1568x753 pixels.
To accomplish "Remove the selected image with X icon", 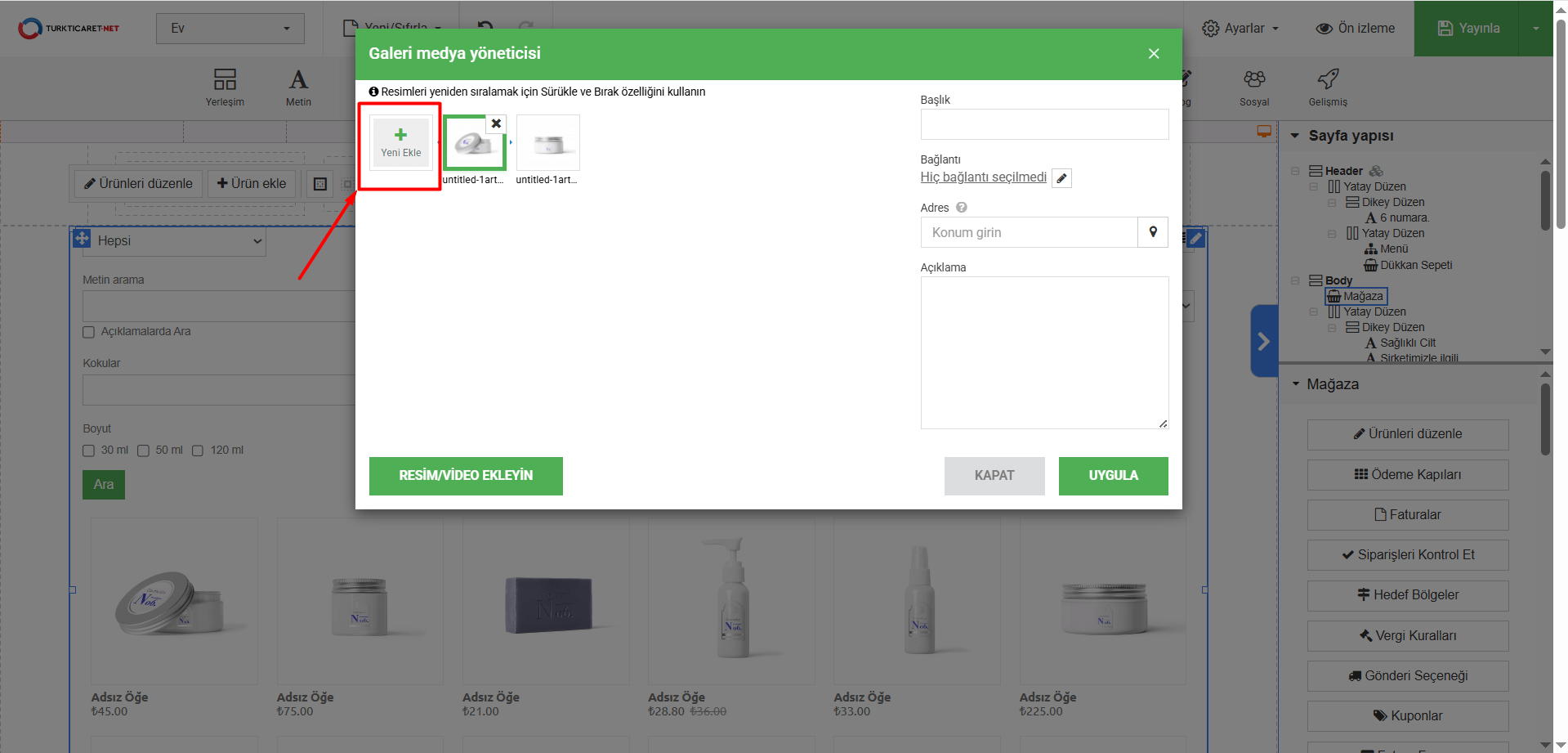I will tap(496, 124).
